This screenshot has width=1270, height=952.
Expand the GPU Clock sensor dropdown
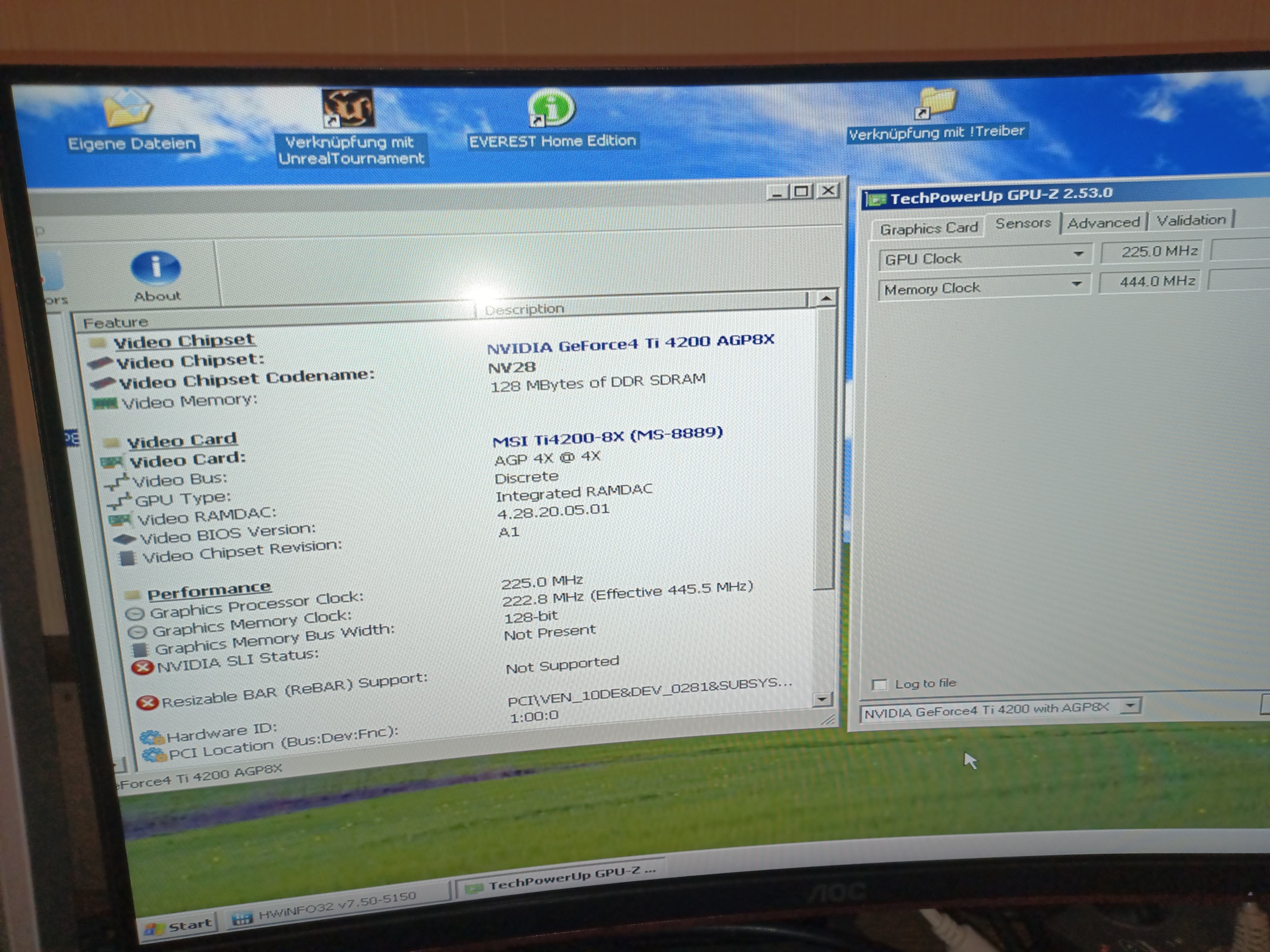click(1078, 254)
